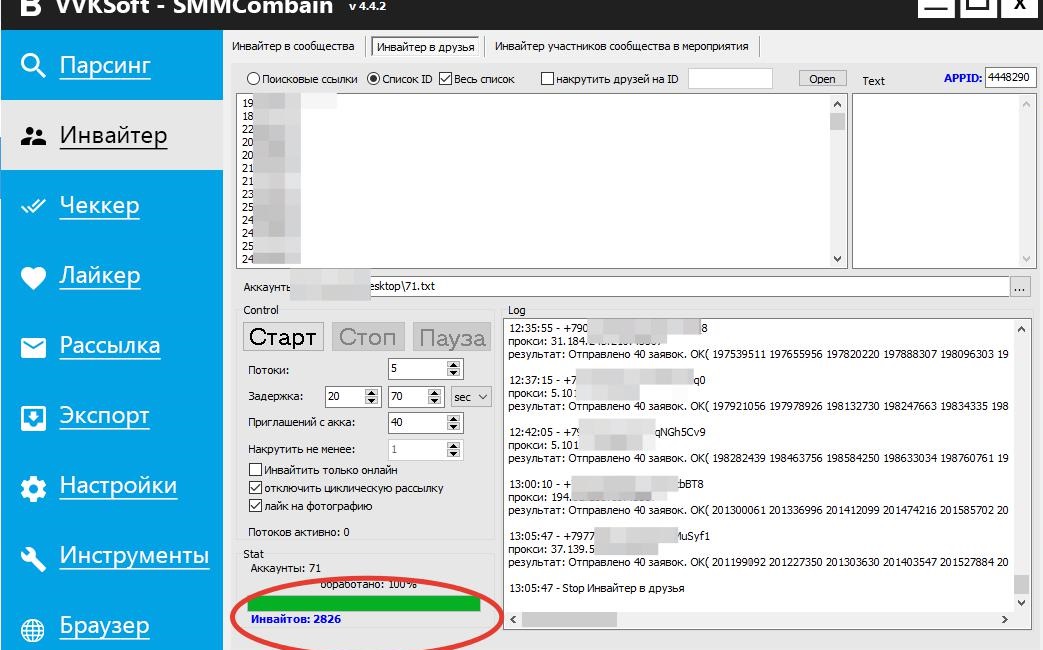The image size is (1043, 650).
Task: Open the Чеккер section
Action: pos(100,205)
